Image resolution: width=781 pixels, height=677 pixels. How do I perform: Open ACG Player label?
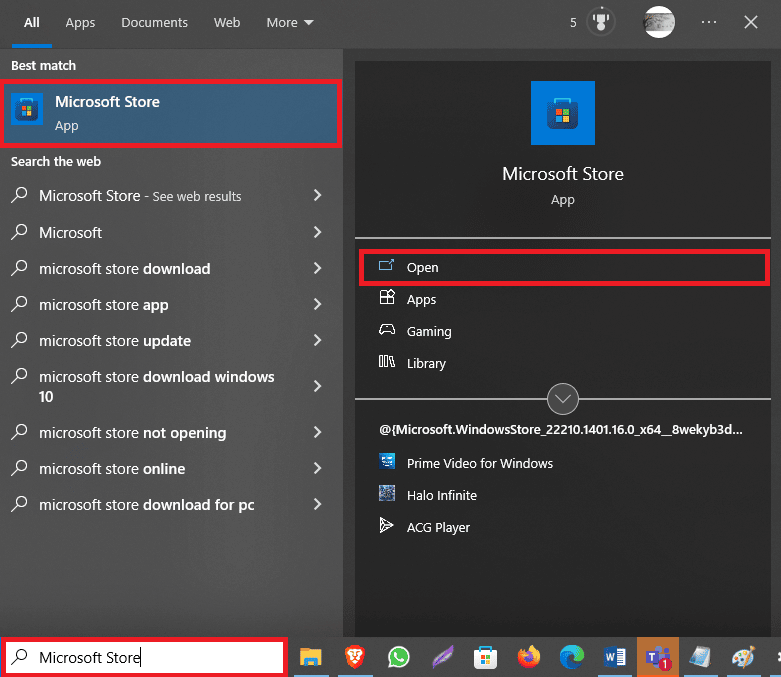click(438, 527)
